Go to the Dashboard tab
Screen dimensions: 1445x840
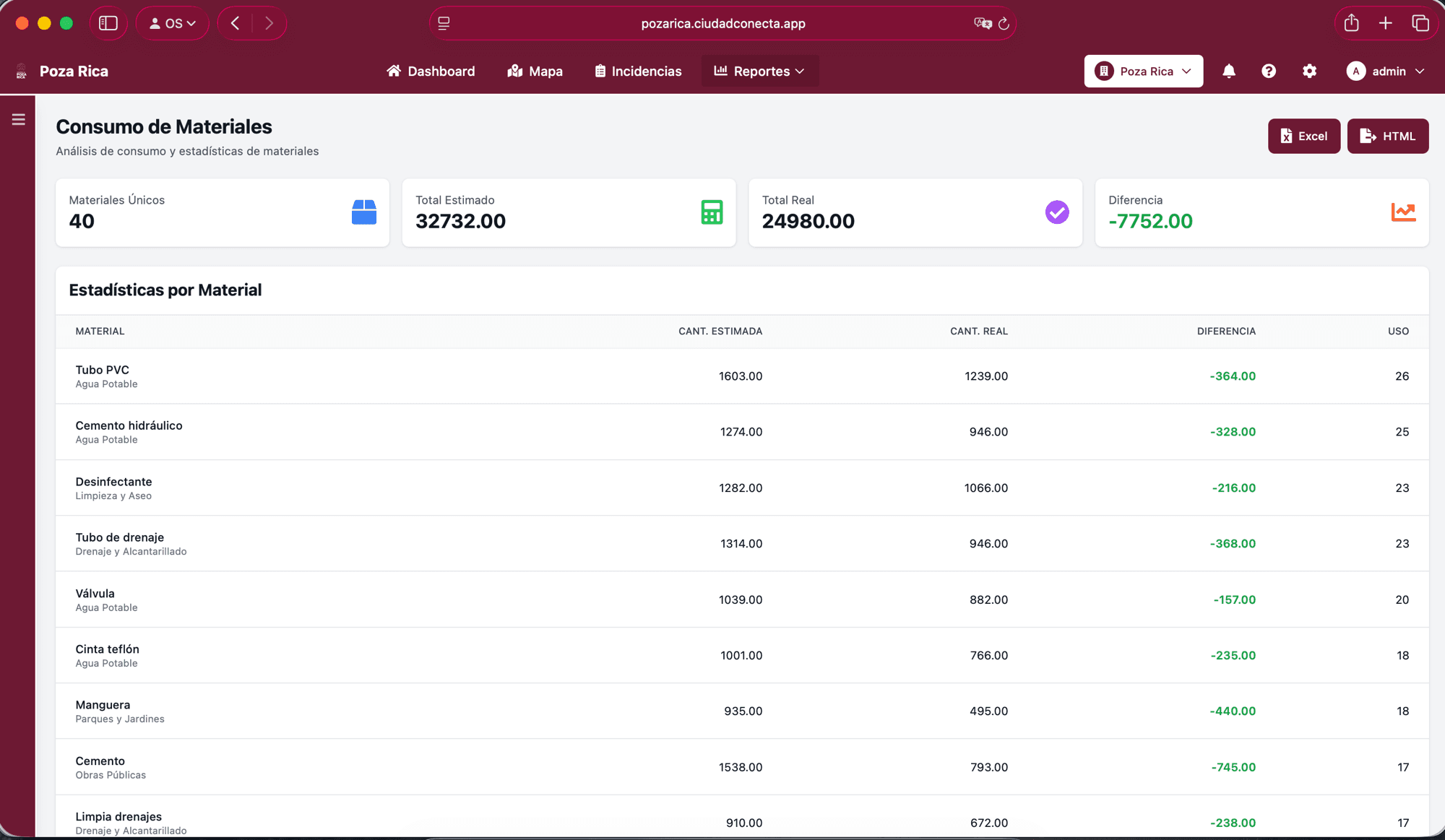pos(431,71)
